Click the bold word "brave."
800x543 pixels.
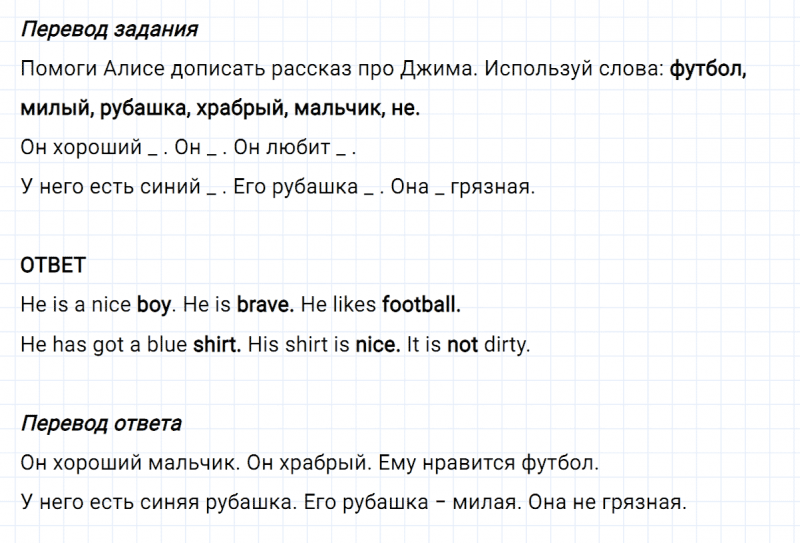pyautogui.click(x=264, y=305)
